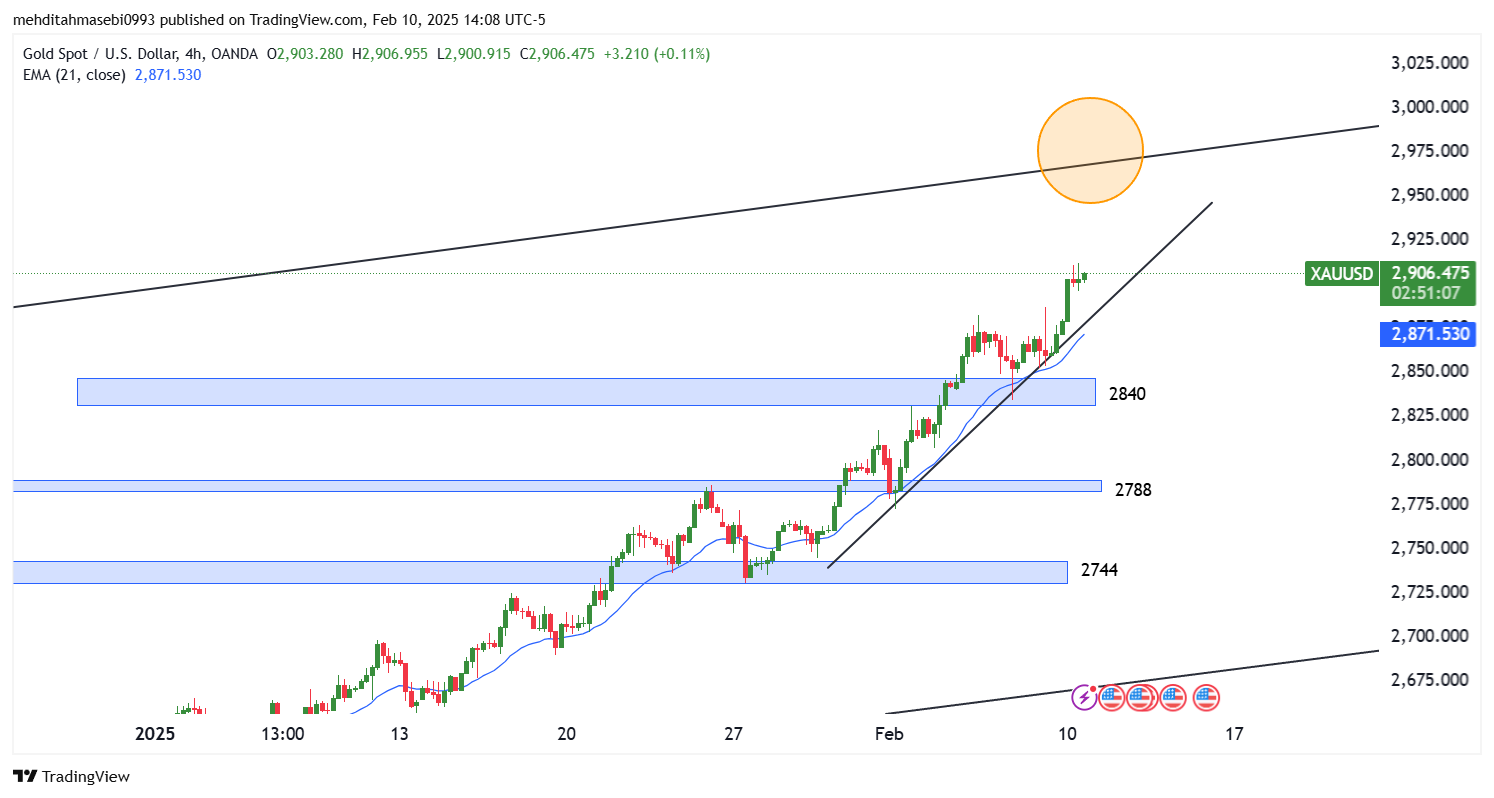Click the 2,775.000 price axis label
1494x798 pixels.
tap(1430, 504)
